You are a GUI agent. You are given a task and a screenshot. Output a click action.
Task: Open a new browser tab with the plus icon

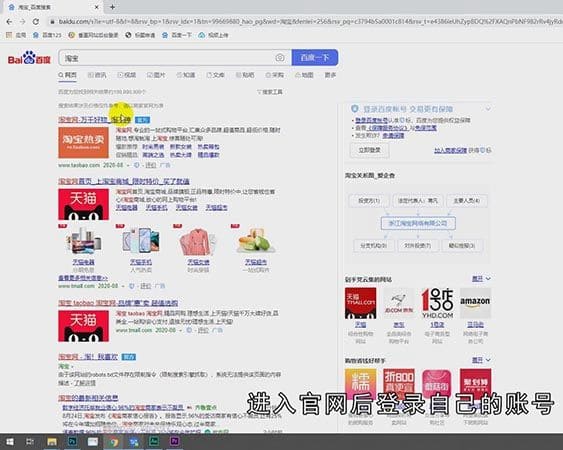[112, 7]
